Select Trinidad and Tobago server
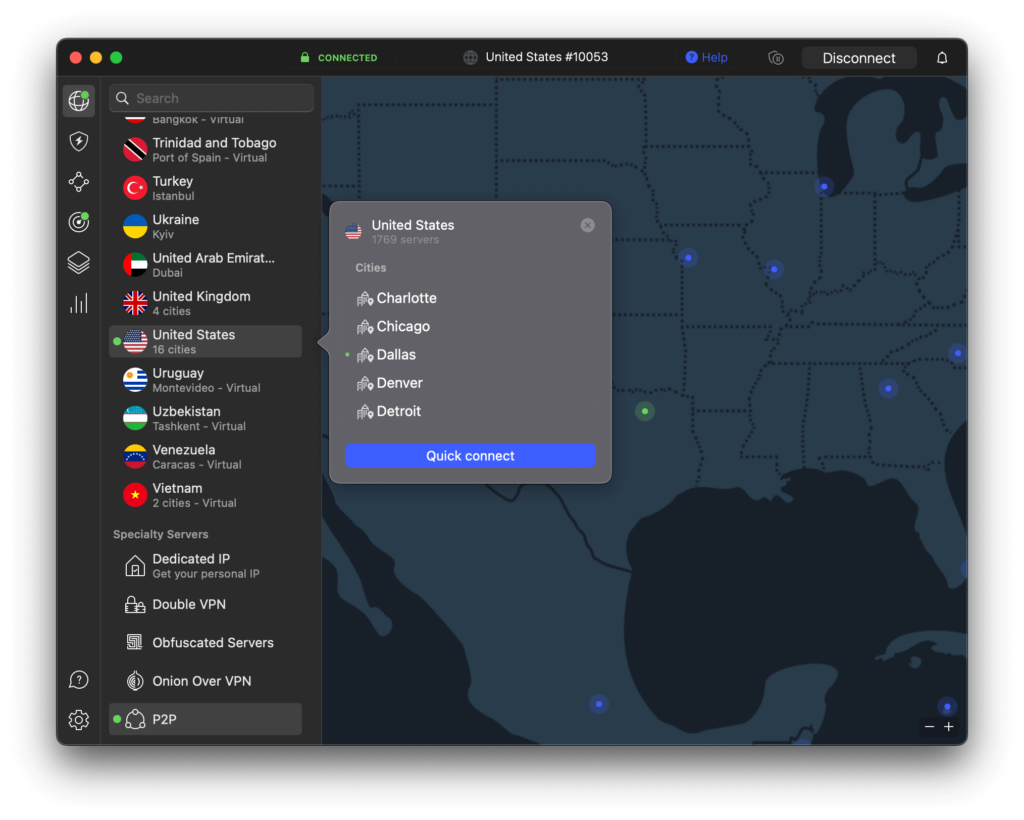Viewport: 1024px width, 820px height. [x=205, y=150]
